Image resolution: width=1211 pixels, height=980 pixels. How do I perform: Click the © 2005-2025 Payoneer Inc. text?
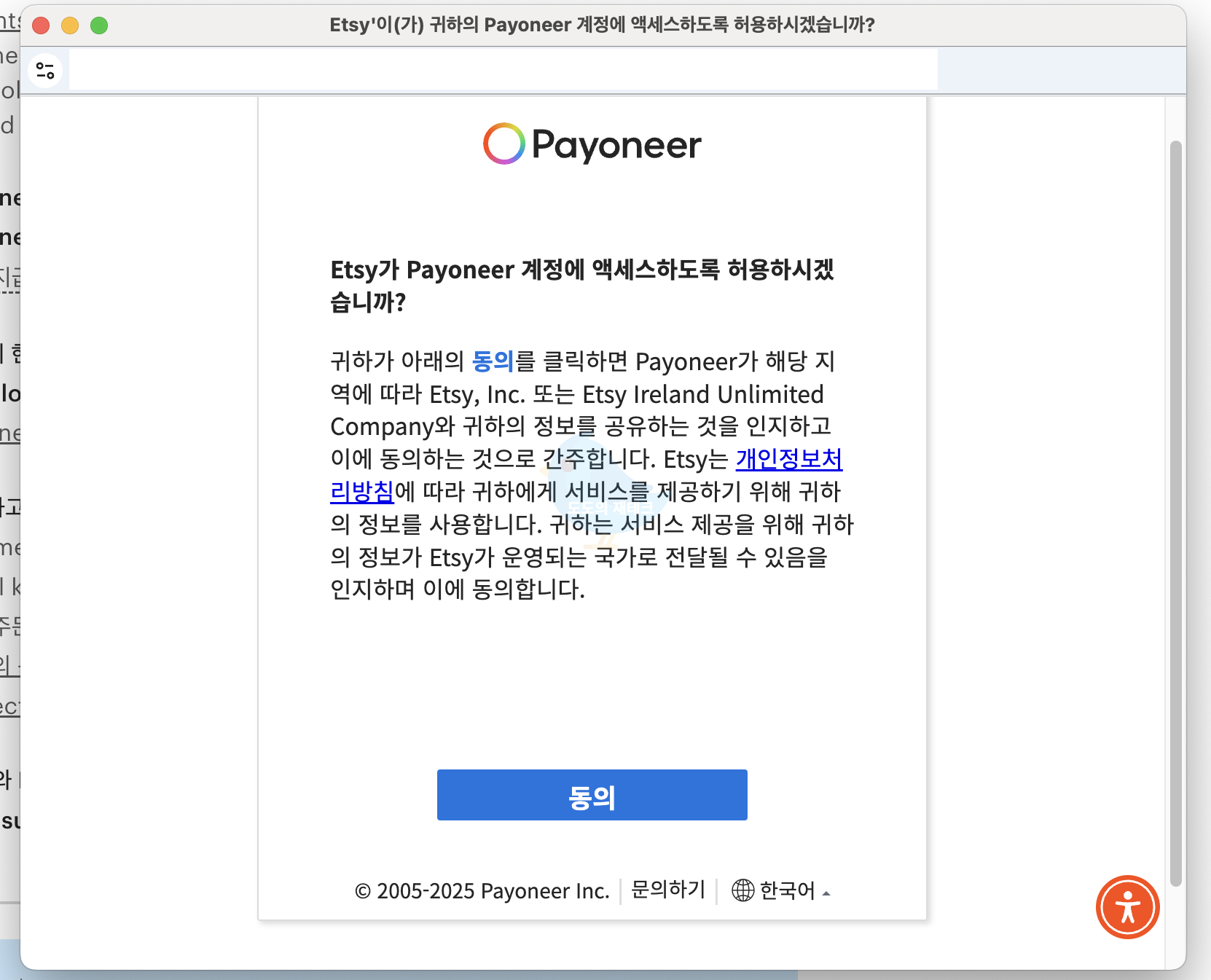click(x=482, y=891)
